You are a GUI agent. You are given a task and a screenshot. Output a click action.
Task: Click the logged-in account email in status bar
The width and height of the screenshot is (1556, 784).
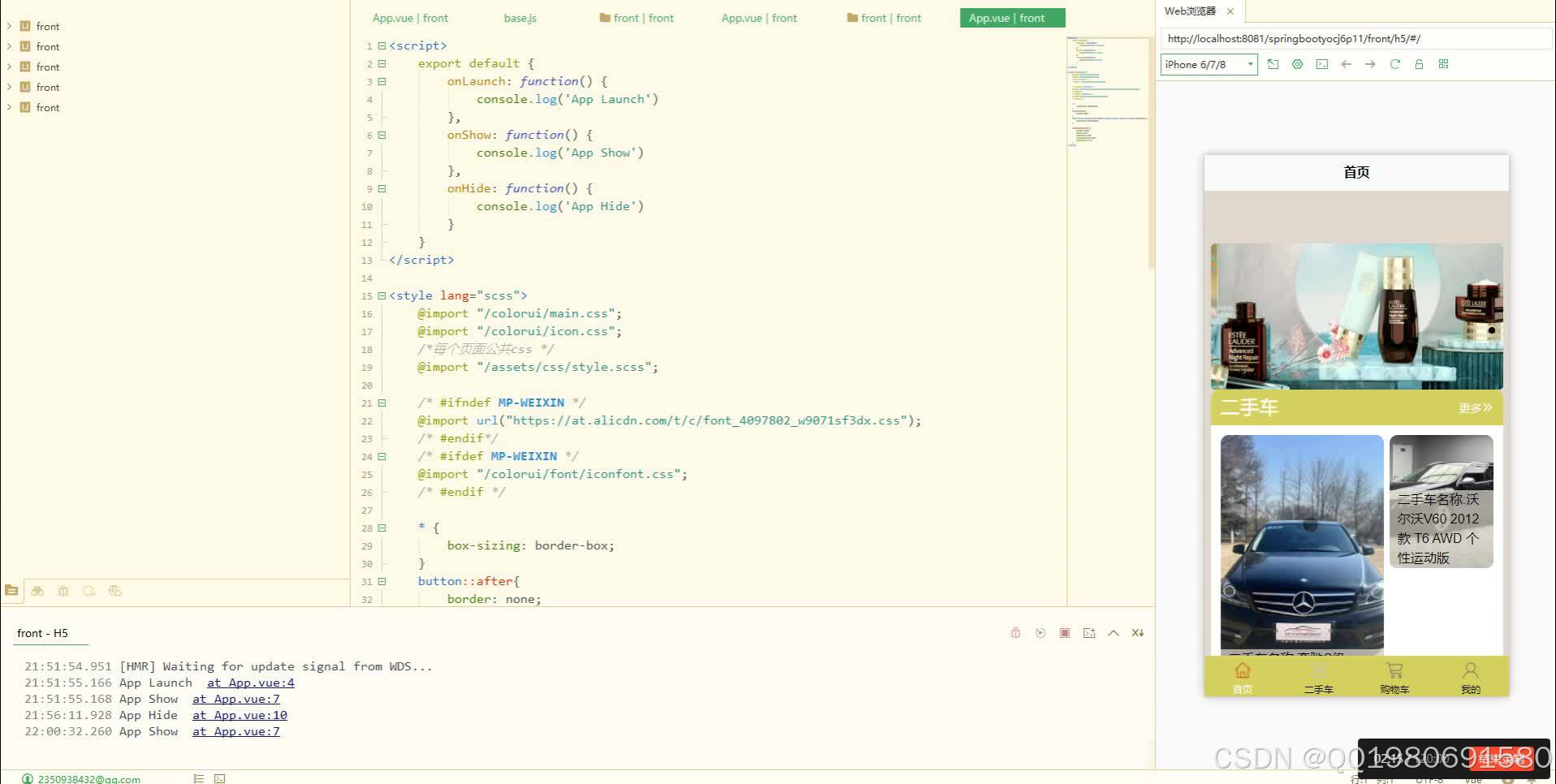click(89, 779)
